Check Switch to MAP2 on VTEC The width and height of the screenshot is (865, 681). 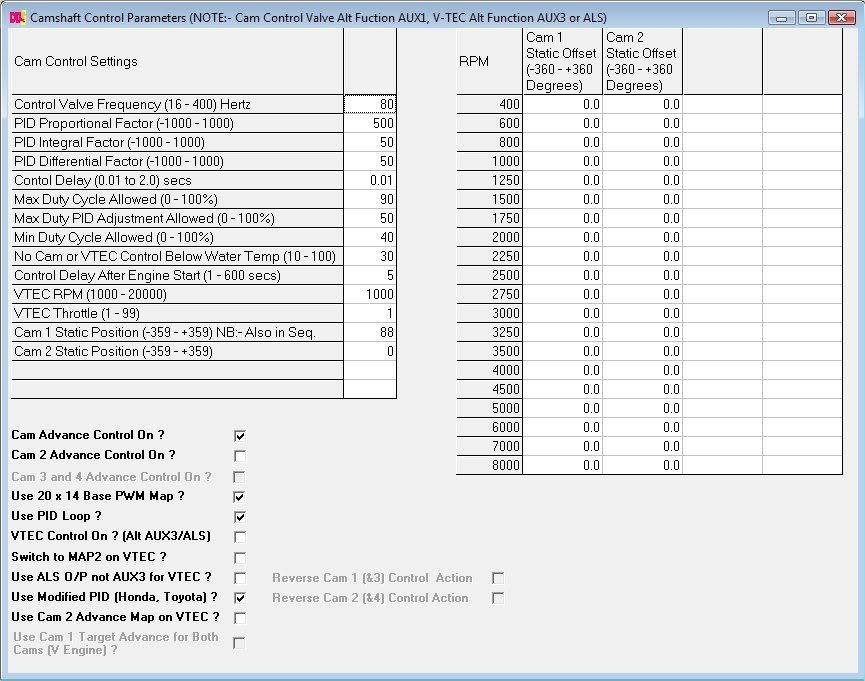coord(239,557)
